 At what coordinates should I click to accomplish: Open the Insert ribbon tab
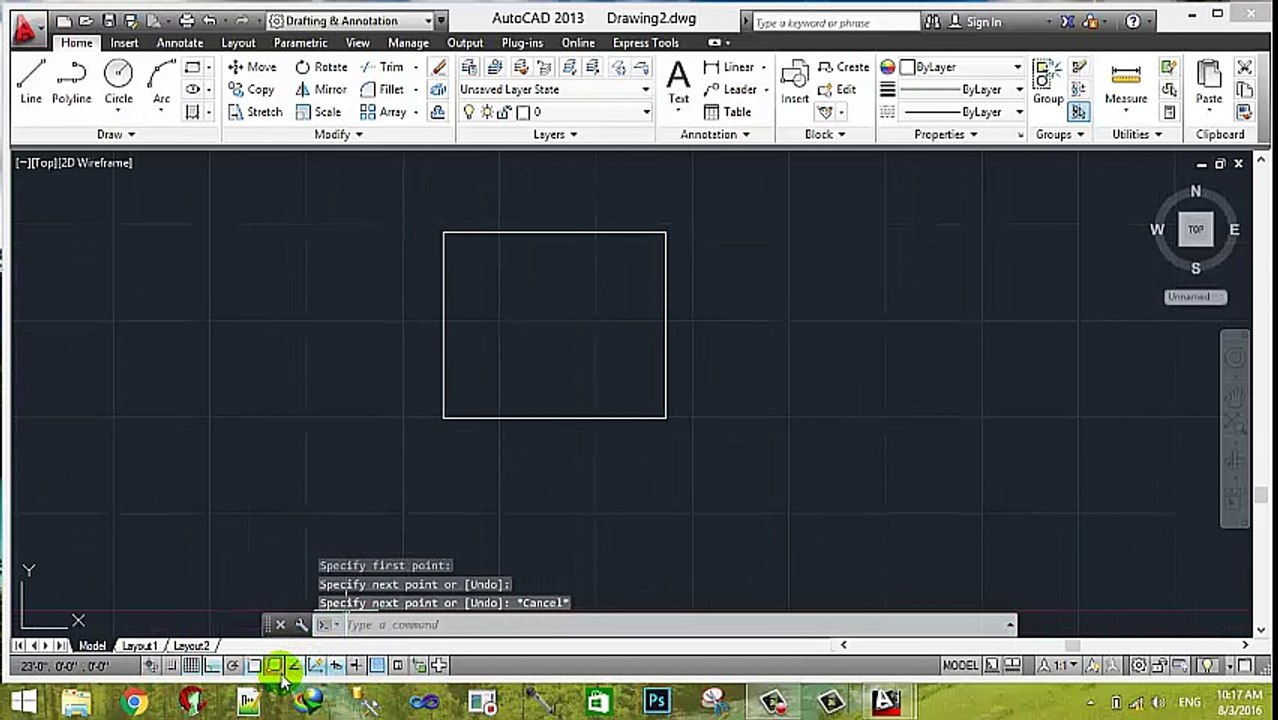(x=124, y=43)
